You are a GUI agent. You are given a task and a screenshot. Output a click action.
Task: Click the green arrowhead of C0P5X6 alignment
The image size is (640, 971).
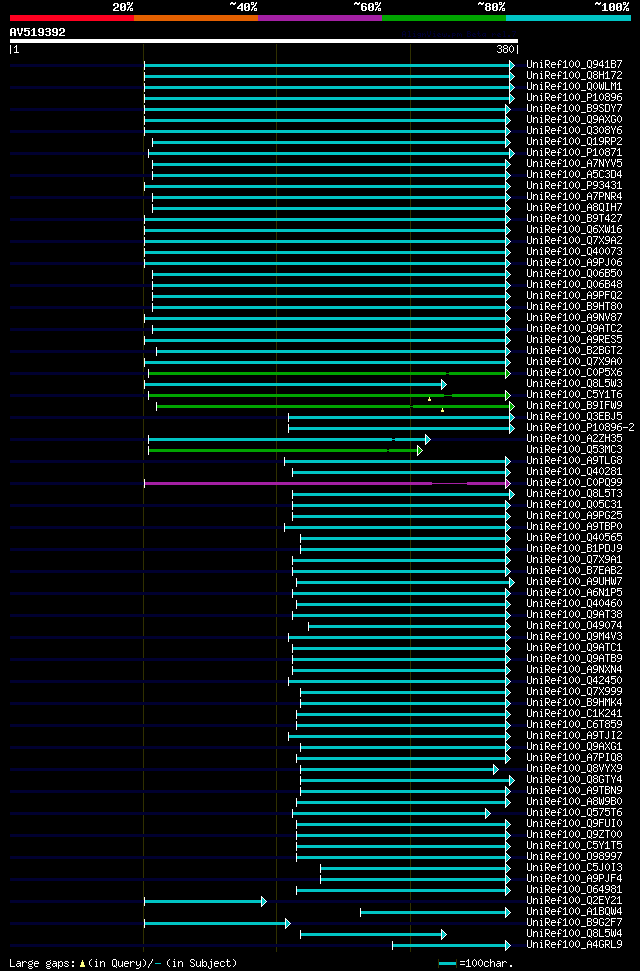pos(508,373)
